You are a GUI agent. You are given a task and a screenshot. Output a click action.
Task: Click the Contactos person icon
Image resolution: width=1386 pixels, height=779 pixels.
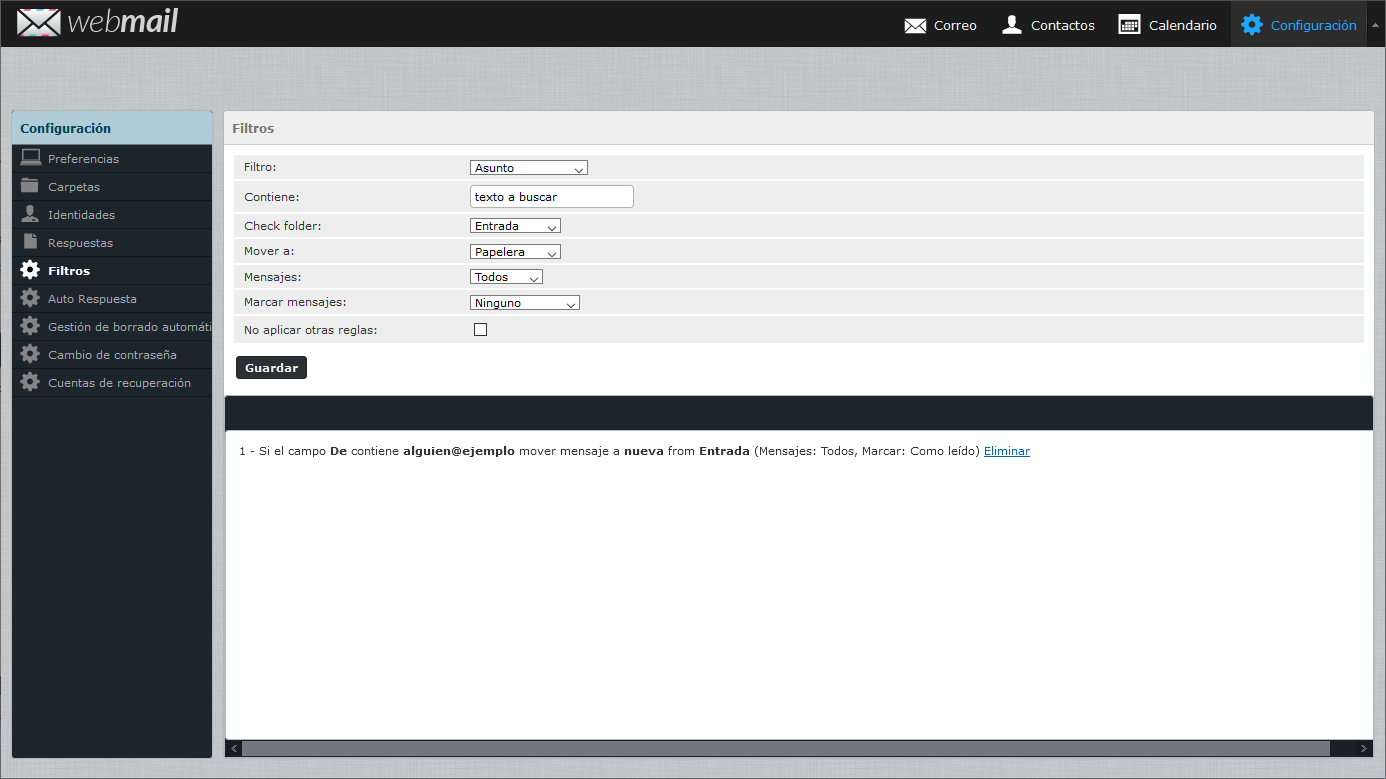pyautogui.click(x=1012, y=25)
